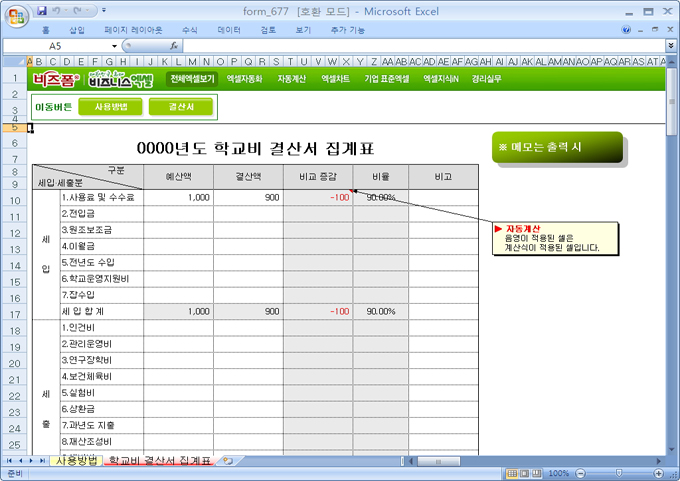Screen dimensions: 680x481
Task: Switch to Normal view in the status bar
Action: (512, 473)
